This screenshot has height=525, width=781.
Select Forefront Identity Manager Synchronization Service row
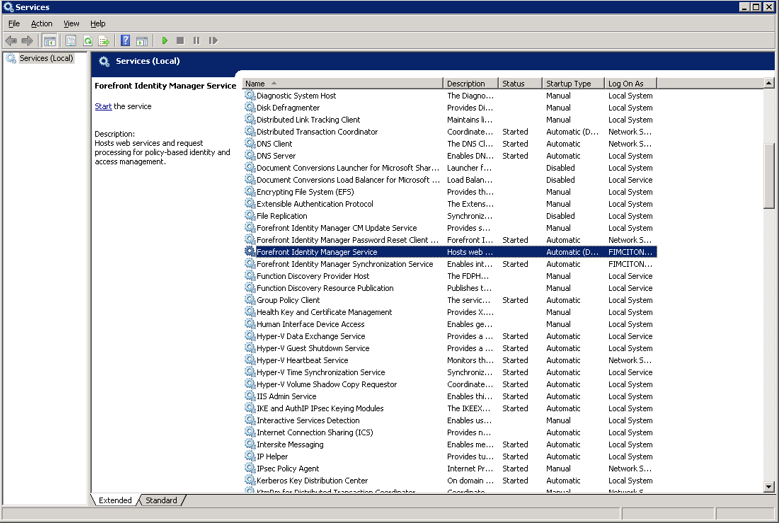450,264
